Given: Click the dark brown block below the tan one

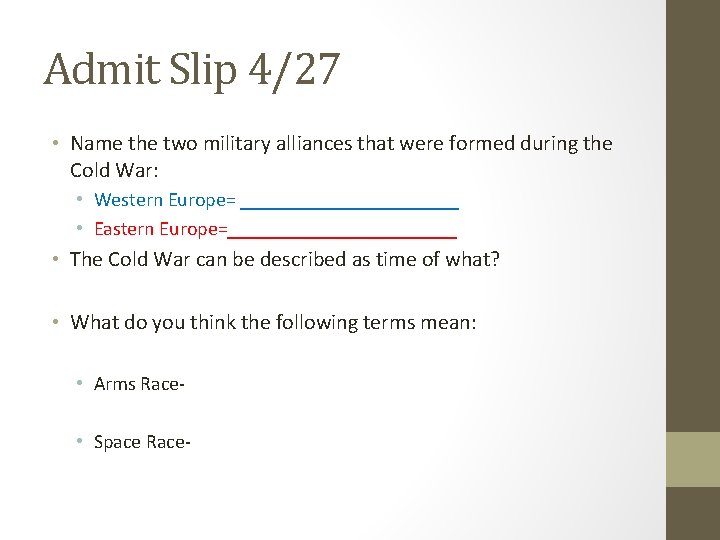Looking at the screenshot, I should click(692, 513).
